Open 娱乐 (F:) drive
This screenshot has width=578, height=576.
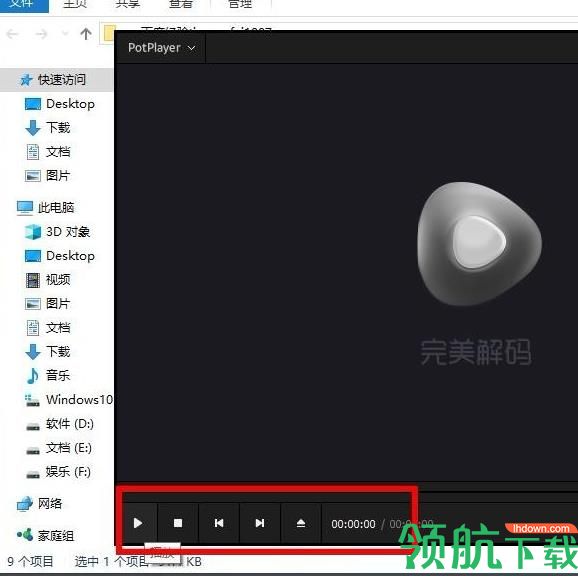point(58,472)
